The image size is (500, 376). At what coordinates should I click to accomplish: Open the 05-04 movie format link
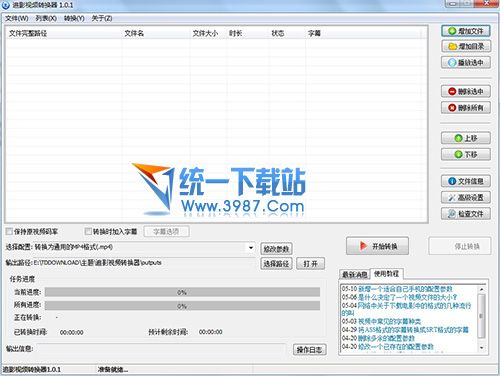coord(406,309)
